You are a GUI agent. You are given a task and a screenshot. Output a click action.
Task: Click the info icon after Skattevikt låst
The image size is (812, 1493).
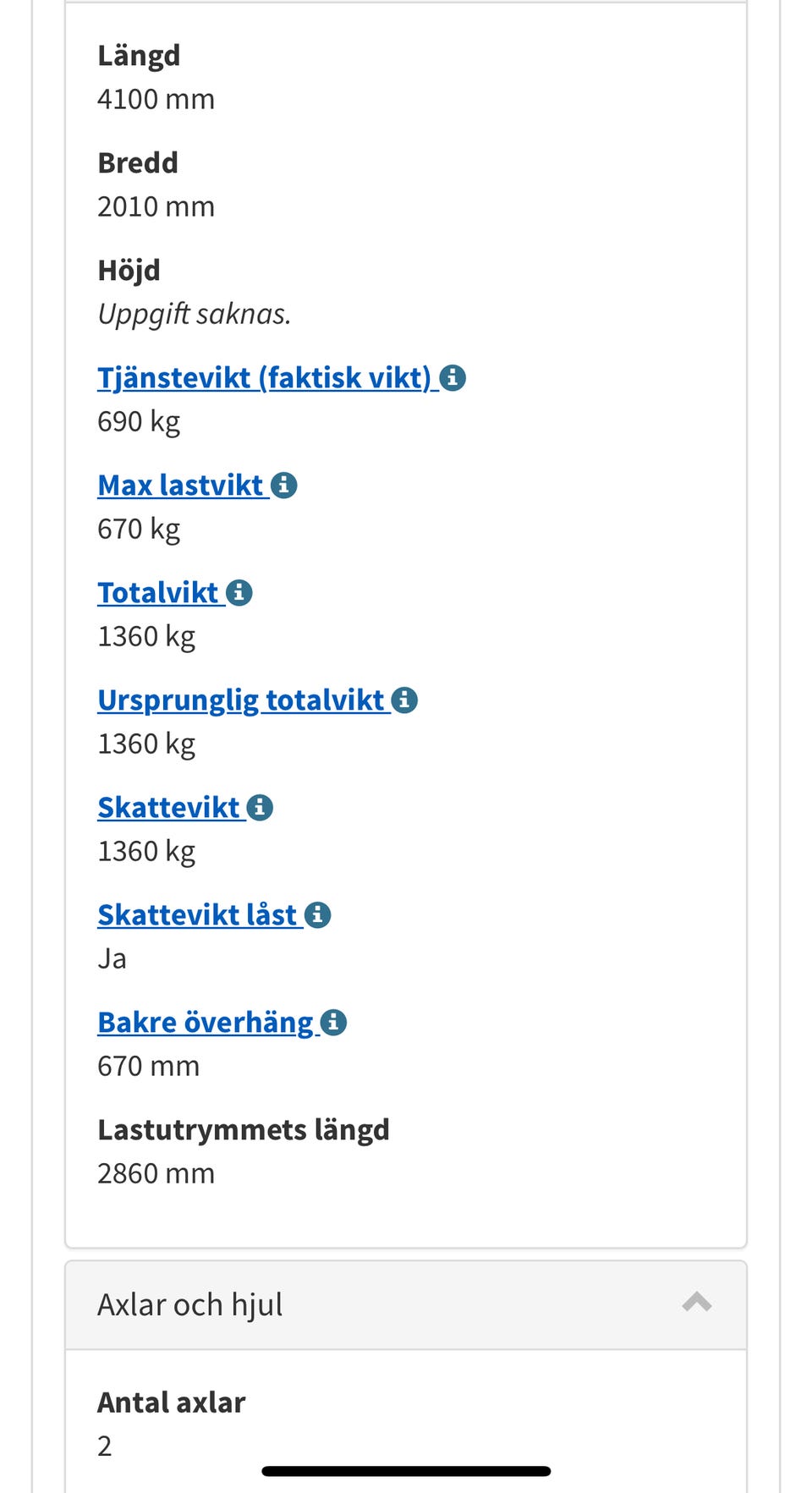(317, 914)
